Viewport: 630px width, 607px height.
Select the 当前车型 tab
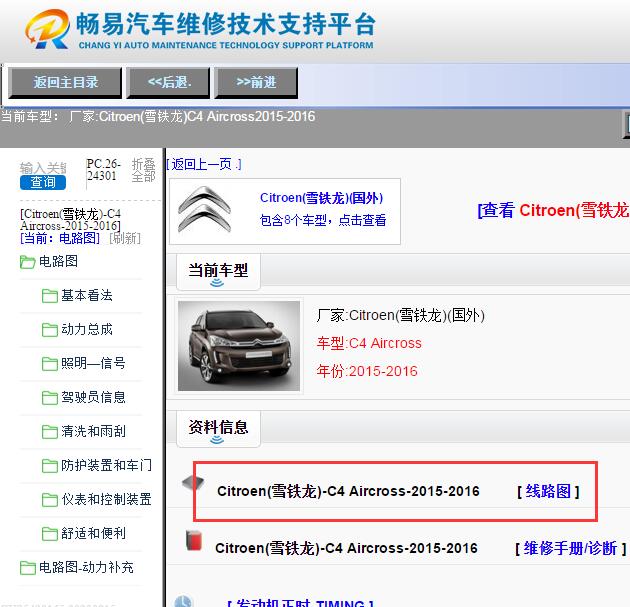click(x=218, y=271)
